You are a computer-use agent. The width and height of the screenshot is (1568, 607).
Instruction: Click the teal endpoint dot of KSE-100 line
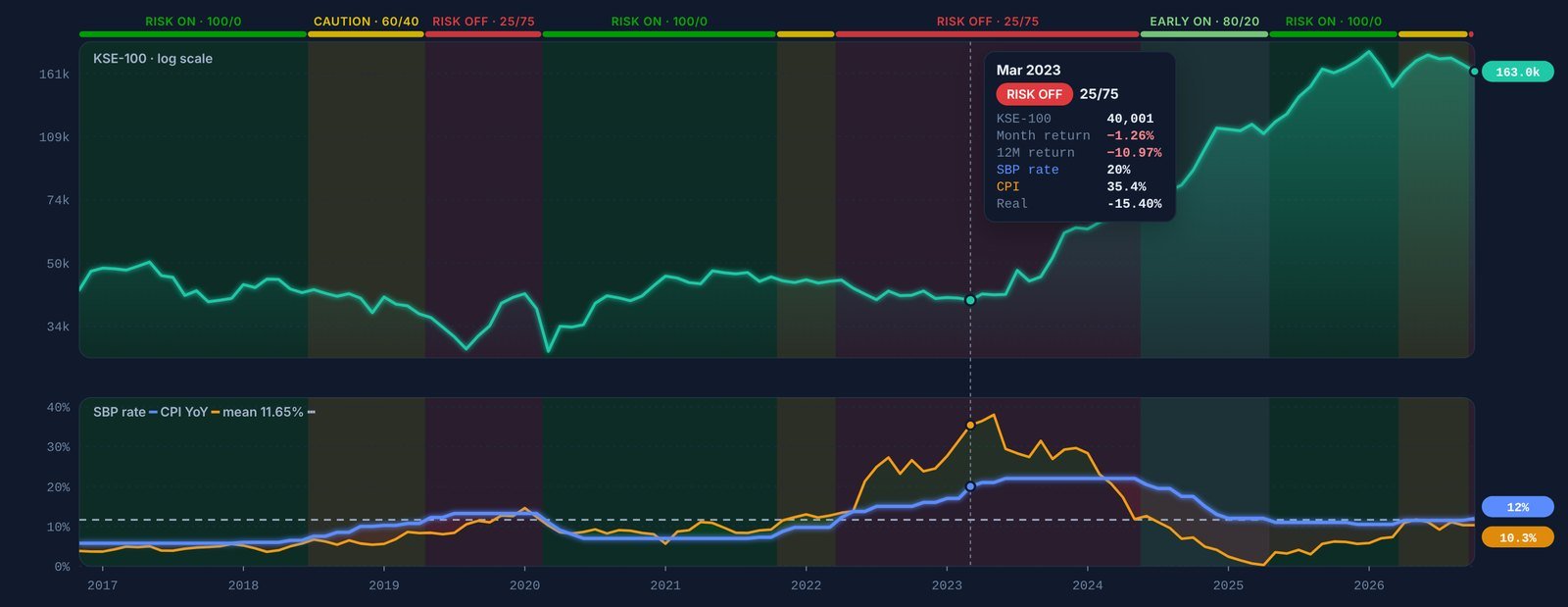(x=1474, y=71)
